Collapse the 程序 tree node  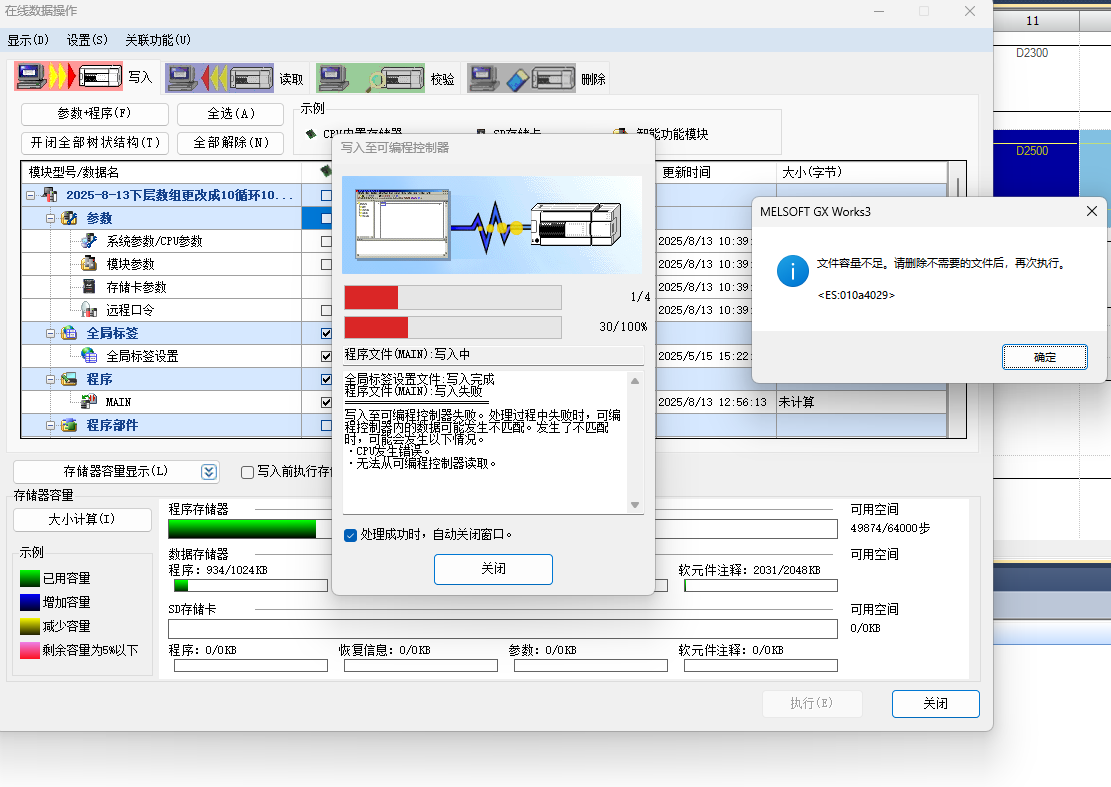coord(49,379)
